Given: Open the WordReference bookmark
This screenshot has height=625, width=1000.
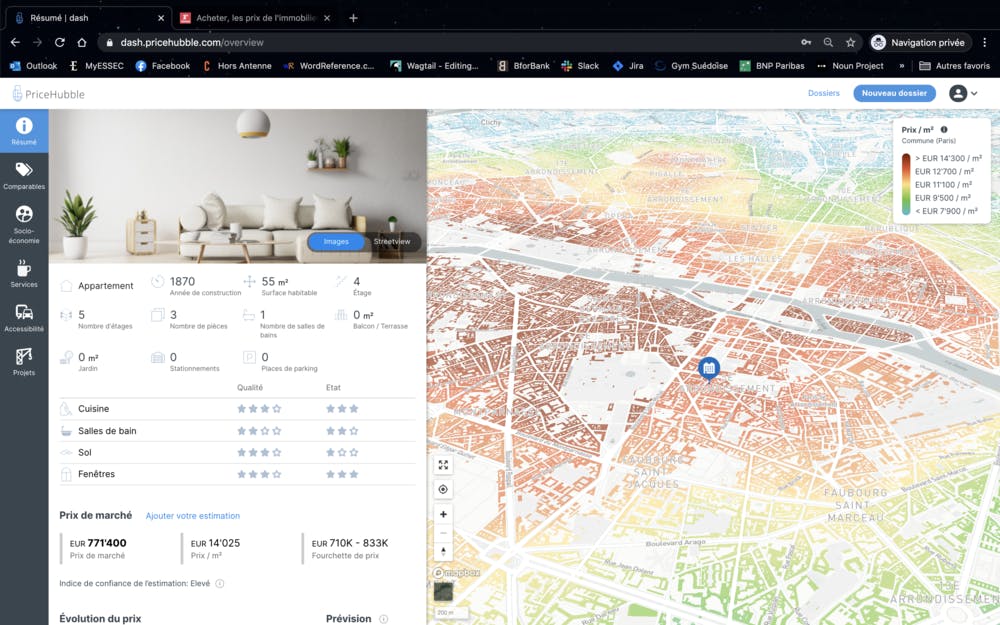Looking at the screenshot, I should pyautogui.click(x=329, y=66).
